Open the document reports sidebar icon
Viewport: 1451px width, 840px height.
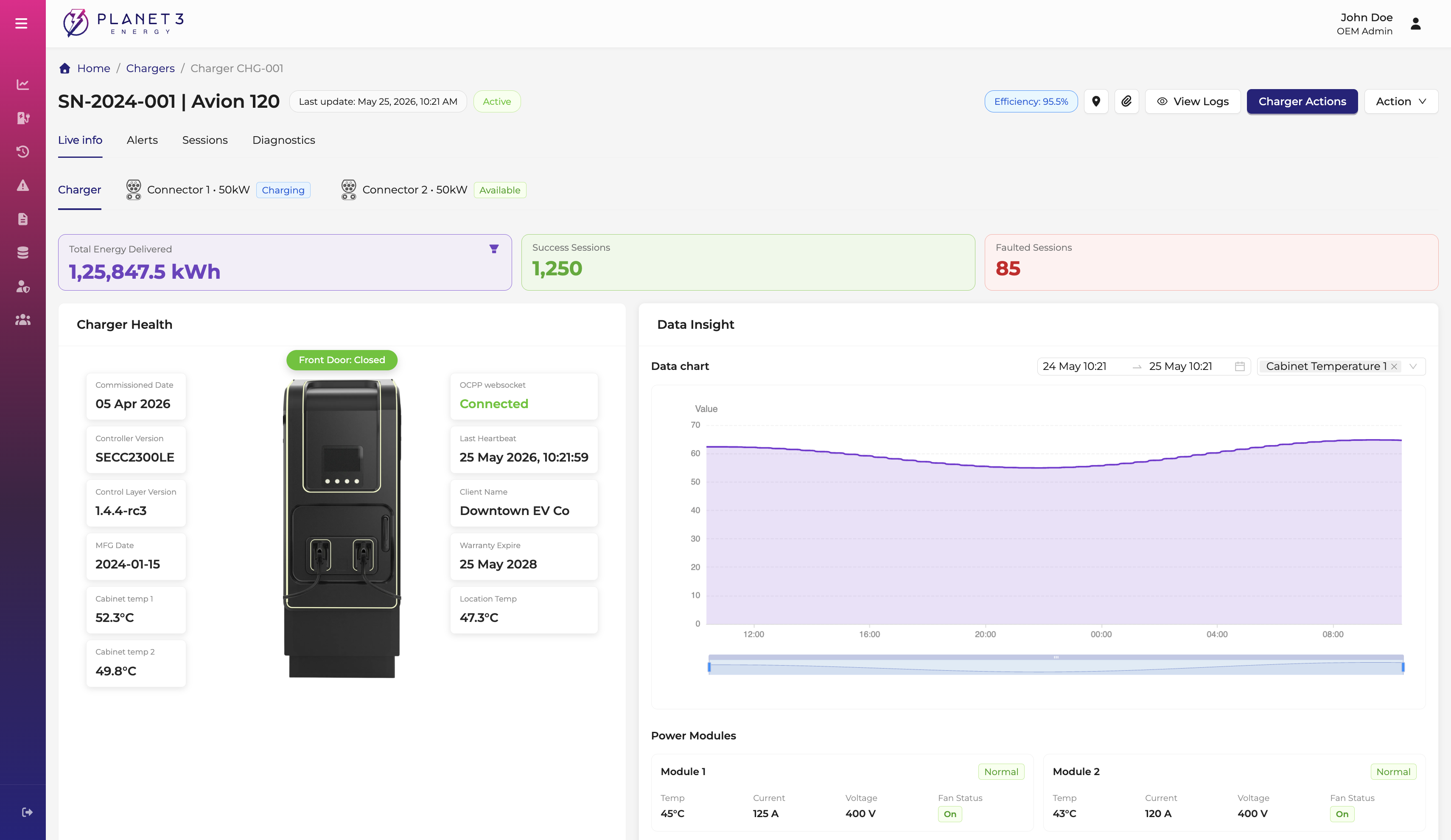point(22,219)
